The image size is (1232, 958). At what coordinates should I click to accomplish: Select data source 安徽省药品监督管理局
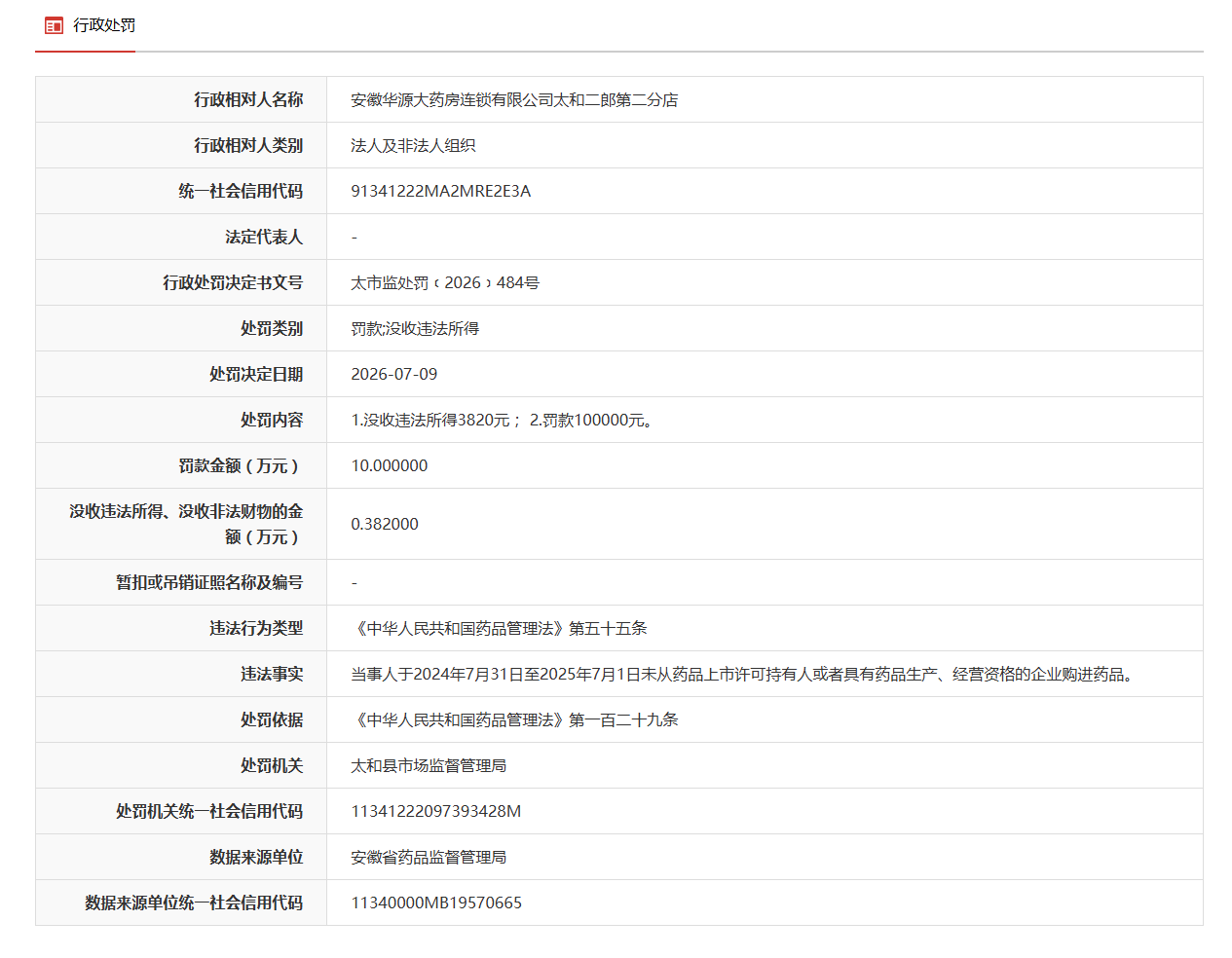(x=429, y=857)
